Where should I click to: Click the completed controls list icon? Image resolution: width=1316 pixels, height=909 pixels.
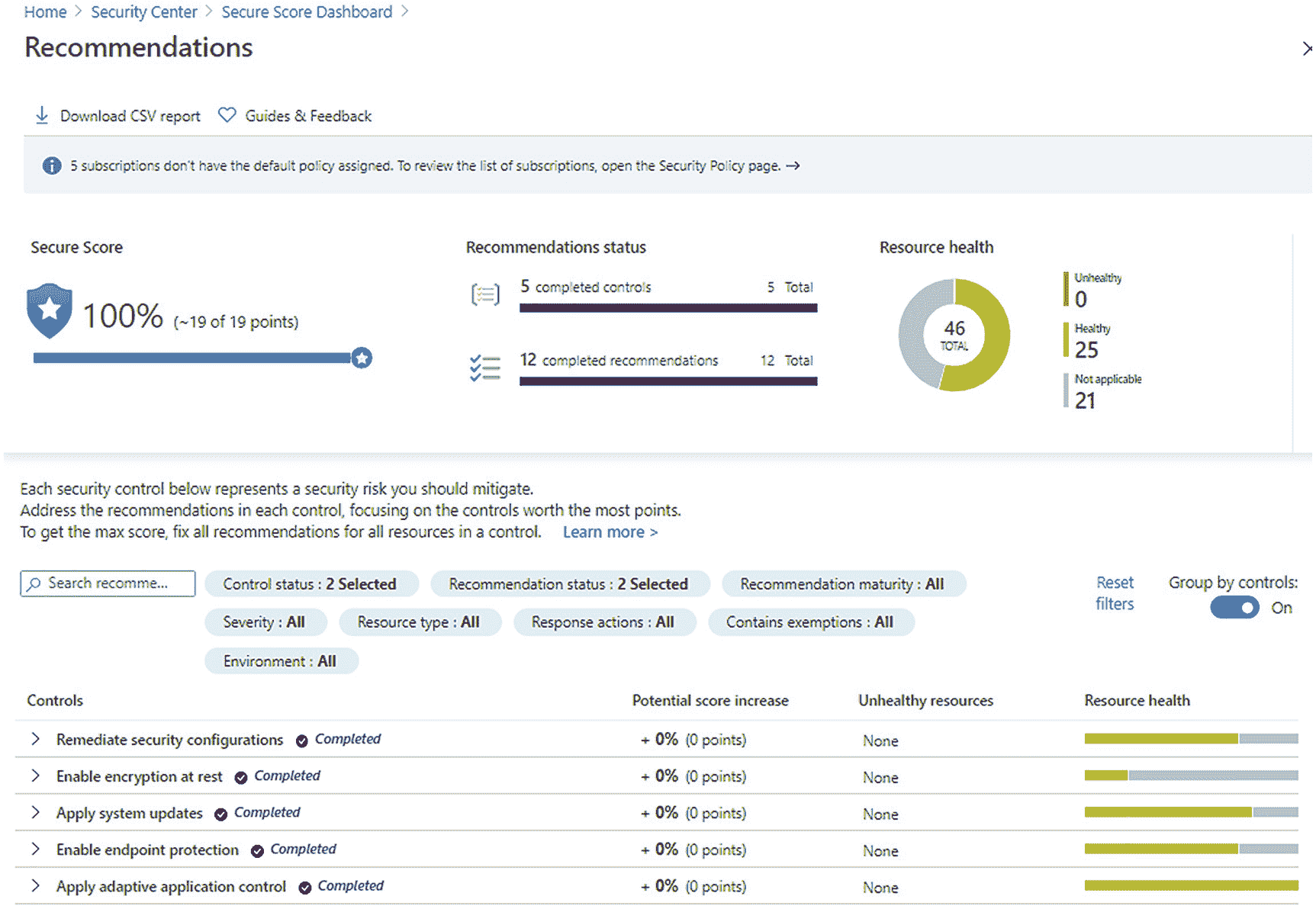[x=486, y=294]
